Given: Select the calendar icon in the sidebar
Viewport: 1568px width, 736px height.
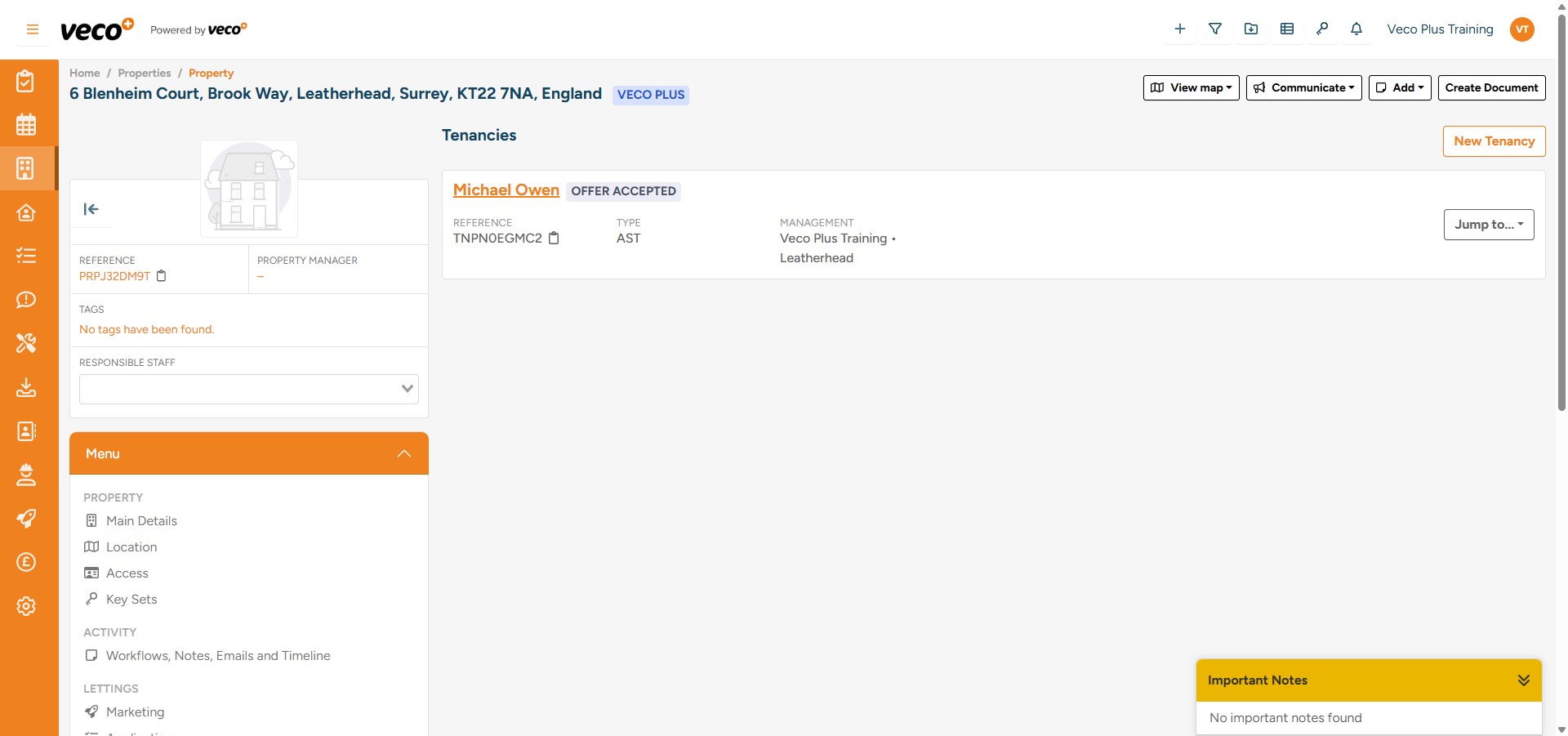Looking at the screenshot, I should (x=27, y=124).
